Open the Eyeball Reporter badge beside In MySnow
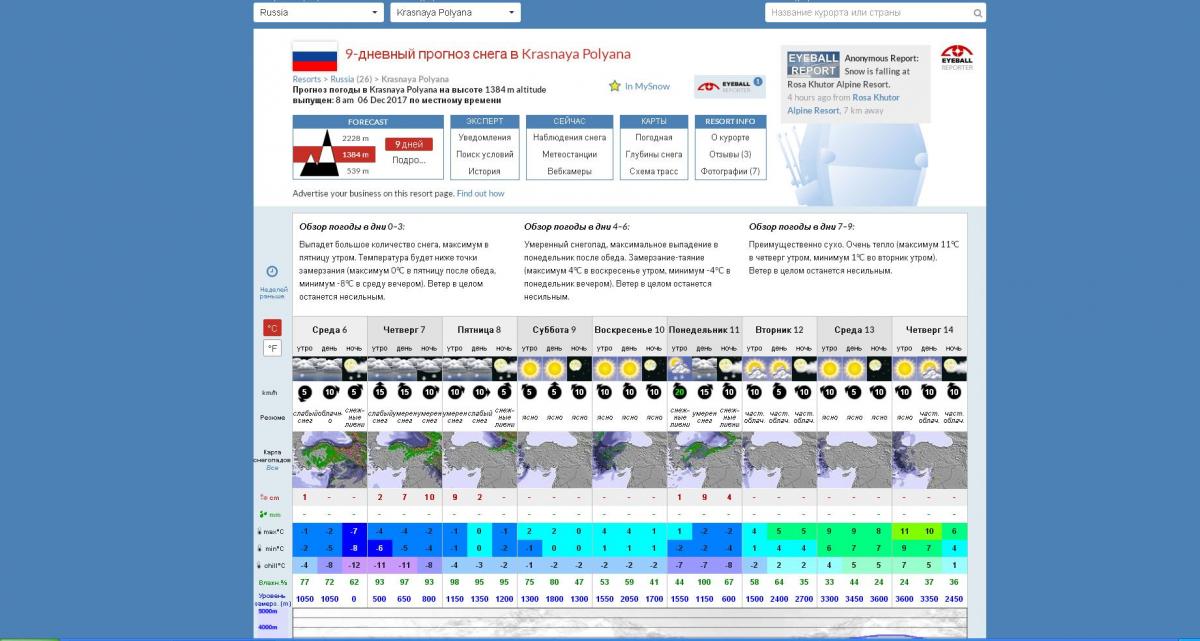This screenshot has height=641, width=1200. coord(730,86)
